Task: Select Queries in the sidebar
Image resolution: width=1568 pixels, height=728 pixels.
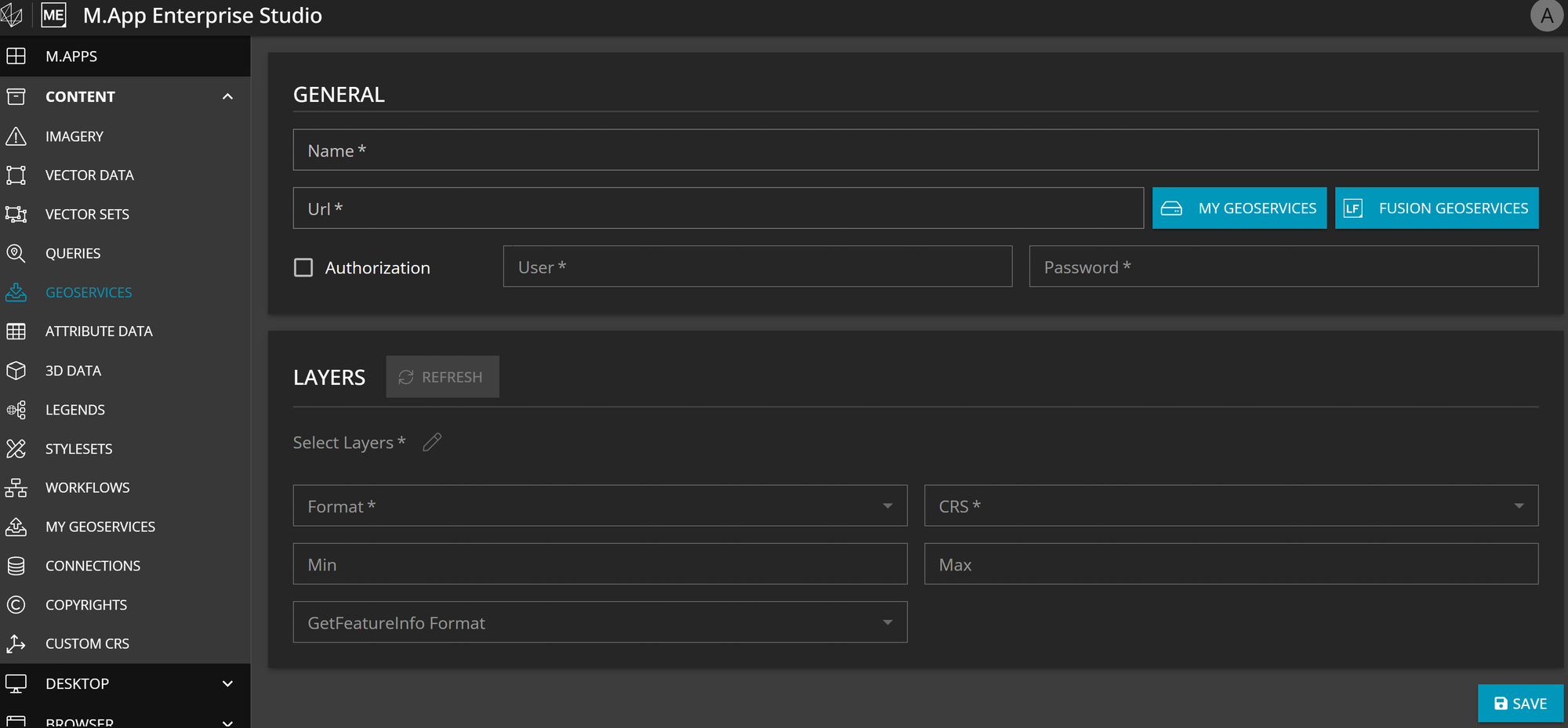Action: 125,253
